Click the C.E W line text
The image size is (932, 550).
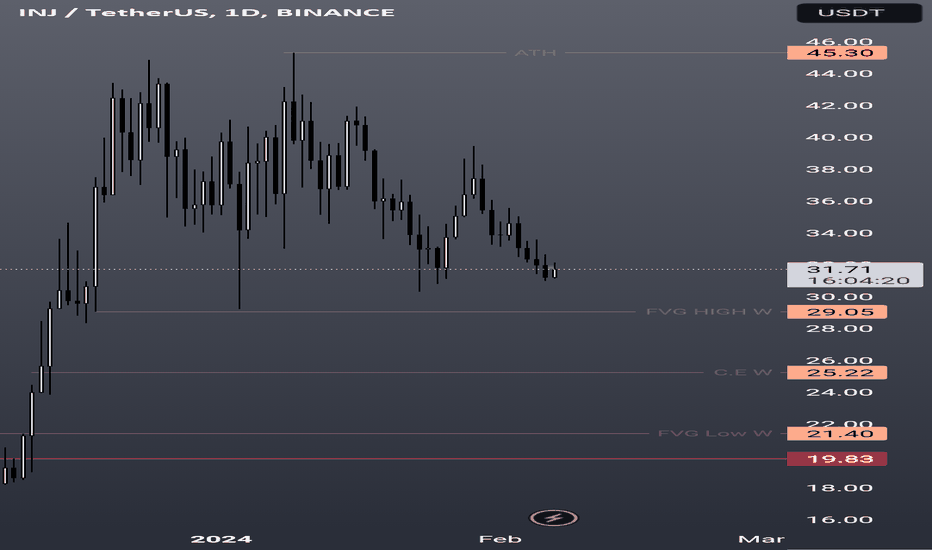coord(743,373)
